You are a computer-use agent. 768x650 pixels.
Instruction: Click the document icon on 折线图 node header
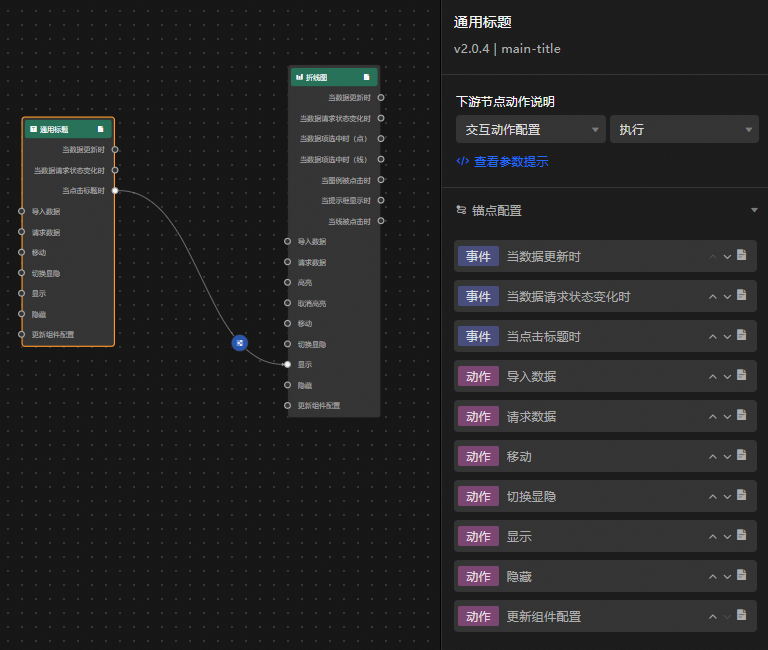click(x=366, y=77)
